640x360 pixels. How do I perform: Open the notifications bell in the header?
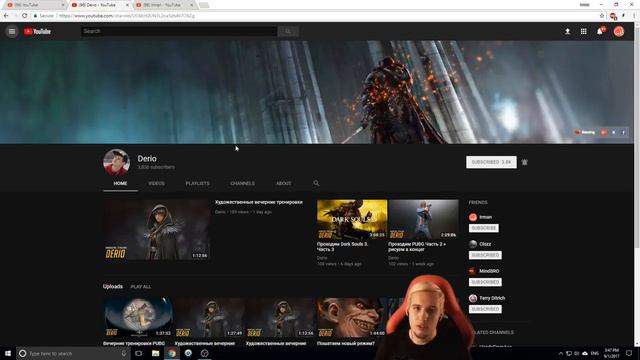pos(600,31)
